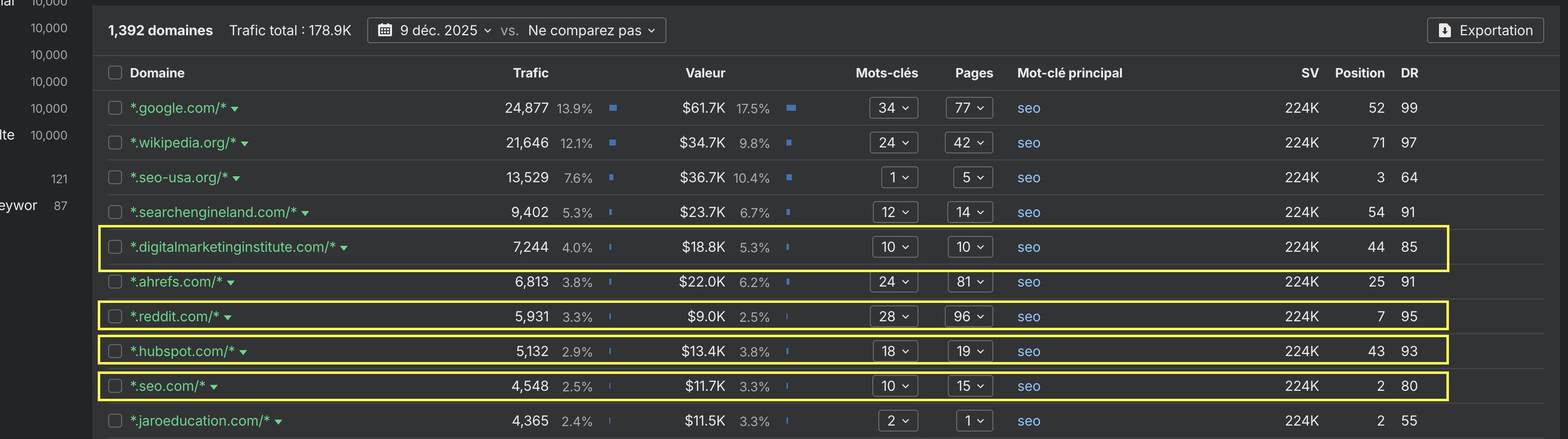The width and height of the screenshot is (1568, 439).
Task: Sort by the Mots-clés column header
Action: coord(886,73)
